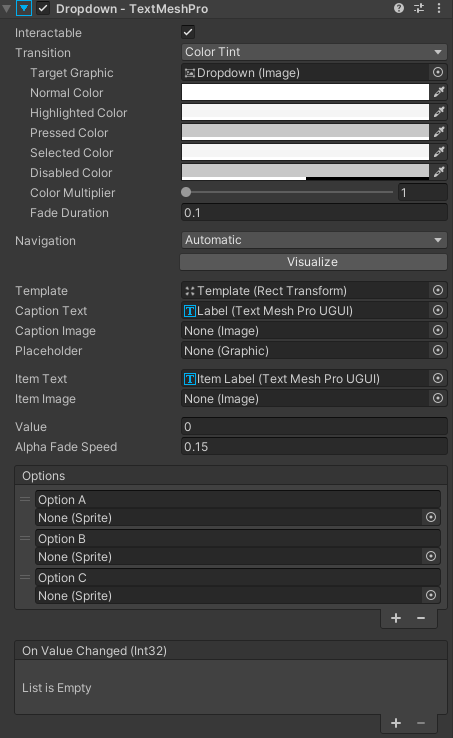Click the Color Multiplier slider handle
Viewport: 453px width, 738px height.
coord(186,192)
